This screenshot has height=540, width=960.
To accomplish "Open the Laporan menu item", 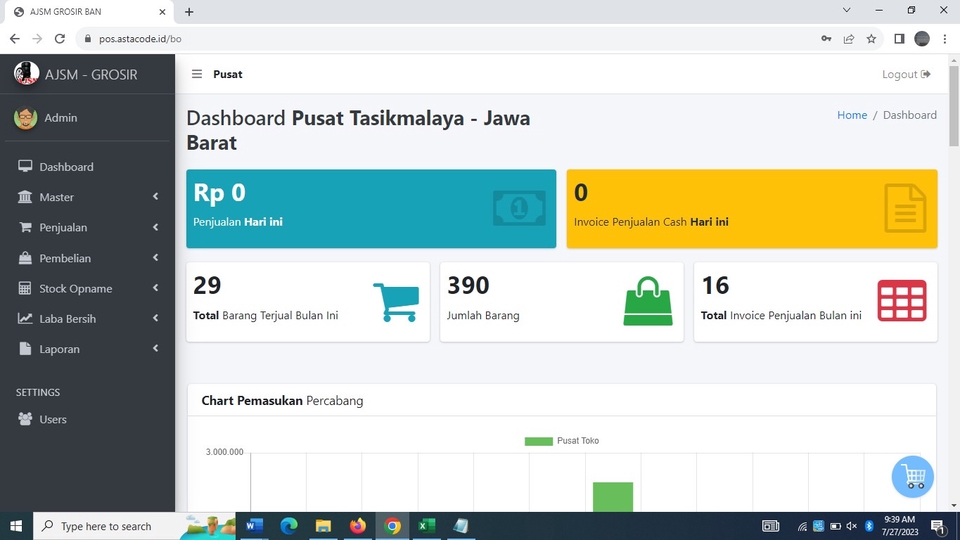I will [x=87, y=348].
